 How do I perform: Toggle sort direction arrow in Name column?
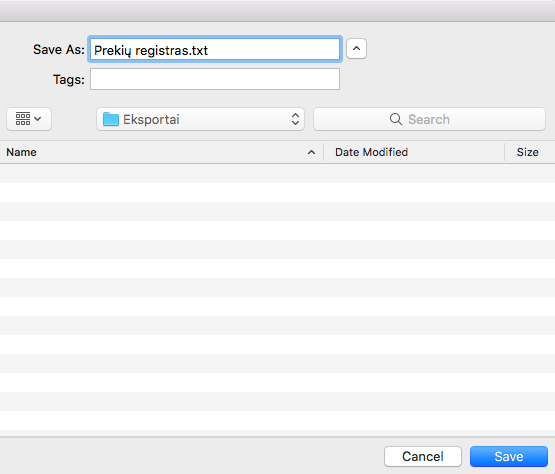click(x=311, y=152)
